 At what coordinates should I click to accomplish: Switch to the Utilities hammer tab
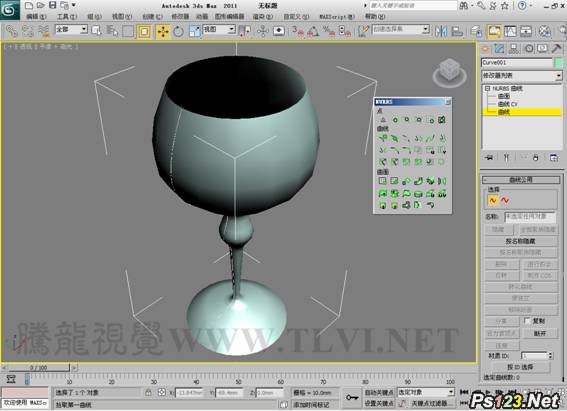click(x=557, y=48)
